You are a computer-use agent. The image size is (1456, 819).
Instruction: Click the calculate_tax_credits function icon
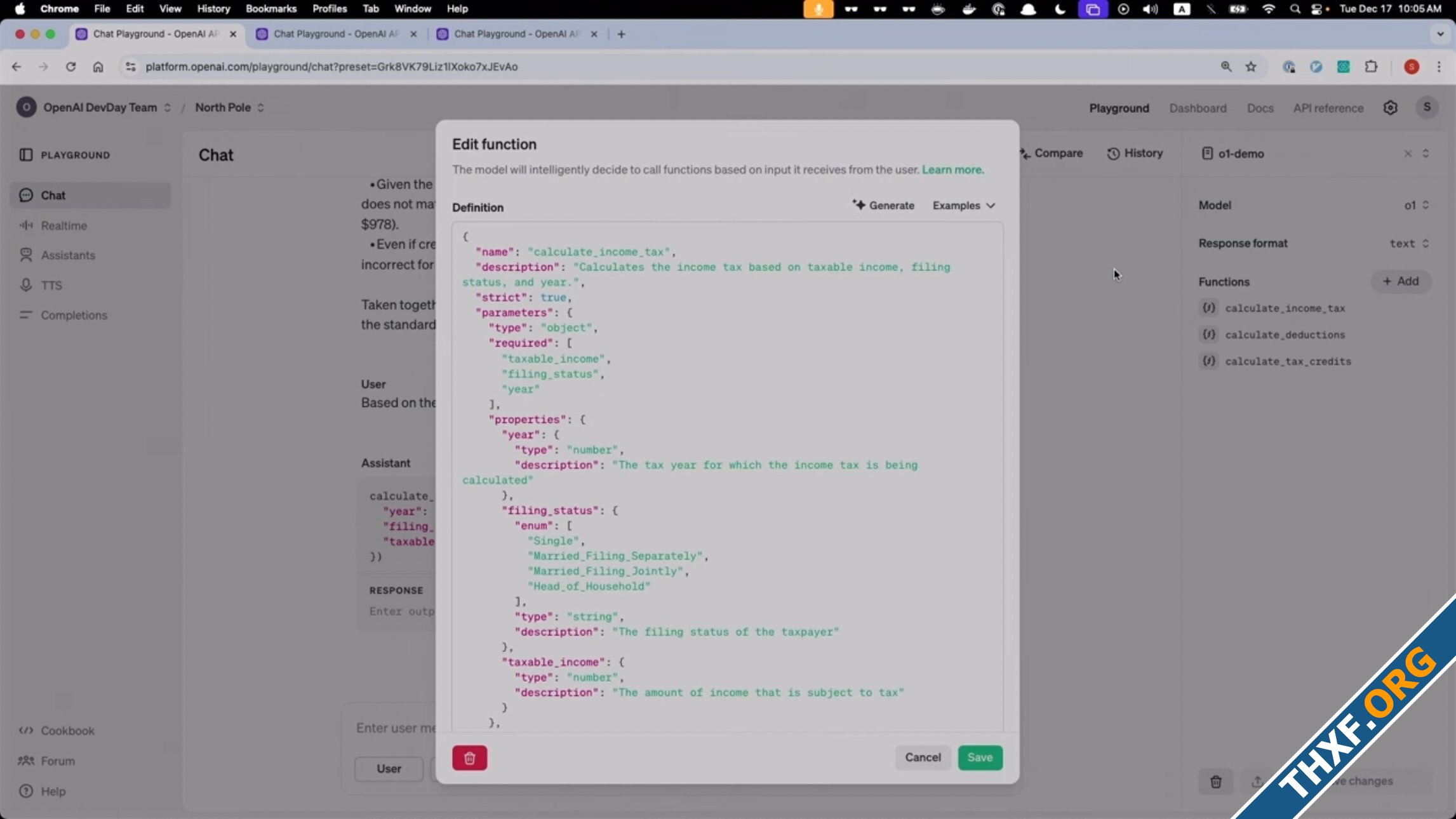pyautogui.click(x=1209, y=360)
